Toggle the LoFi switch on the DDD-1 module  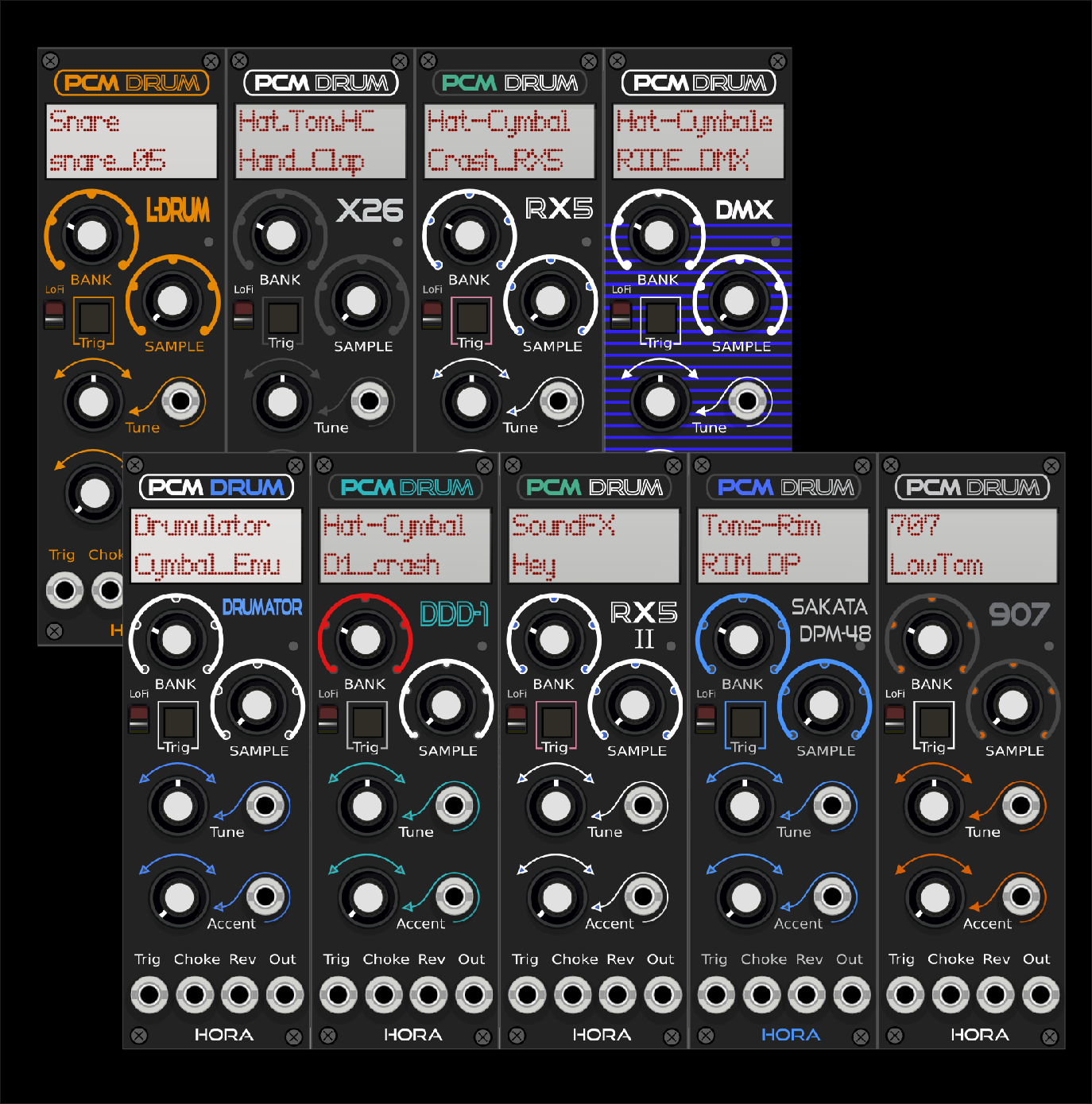point(327,719)
